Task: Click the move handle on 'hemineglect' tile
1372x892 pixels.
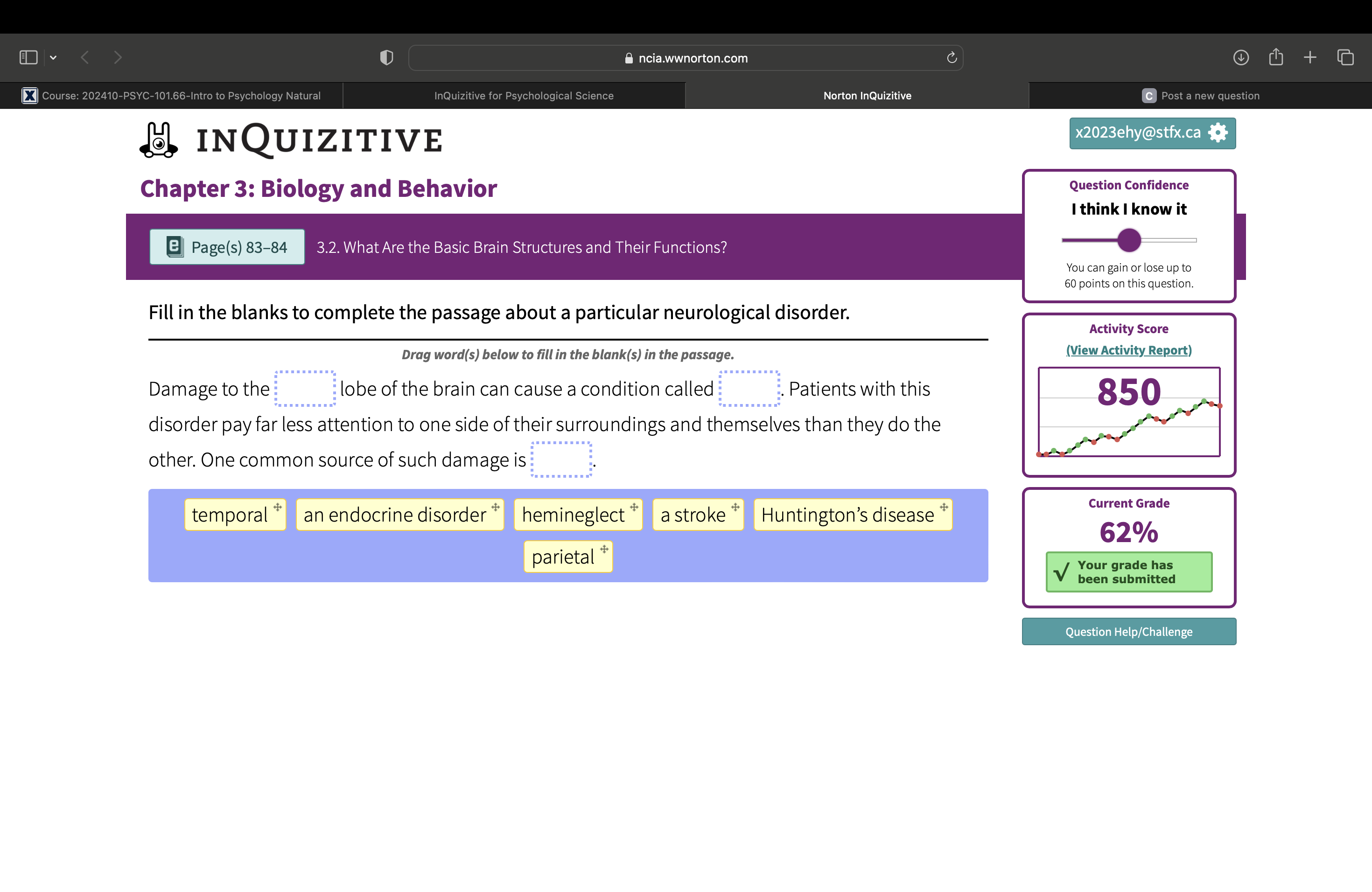Action: click(x=634, y=507)
